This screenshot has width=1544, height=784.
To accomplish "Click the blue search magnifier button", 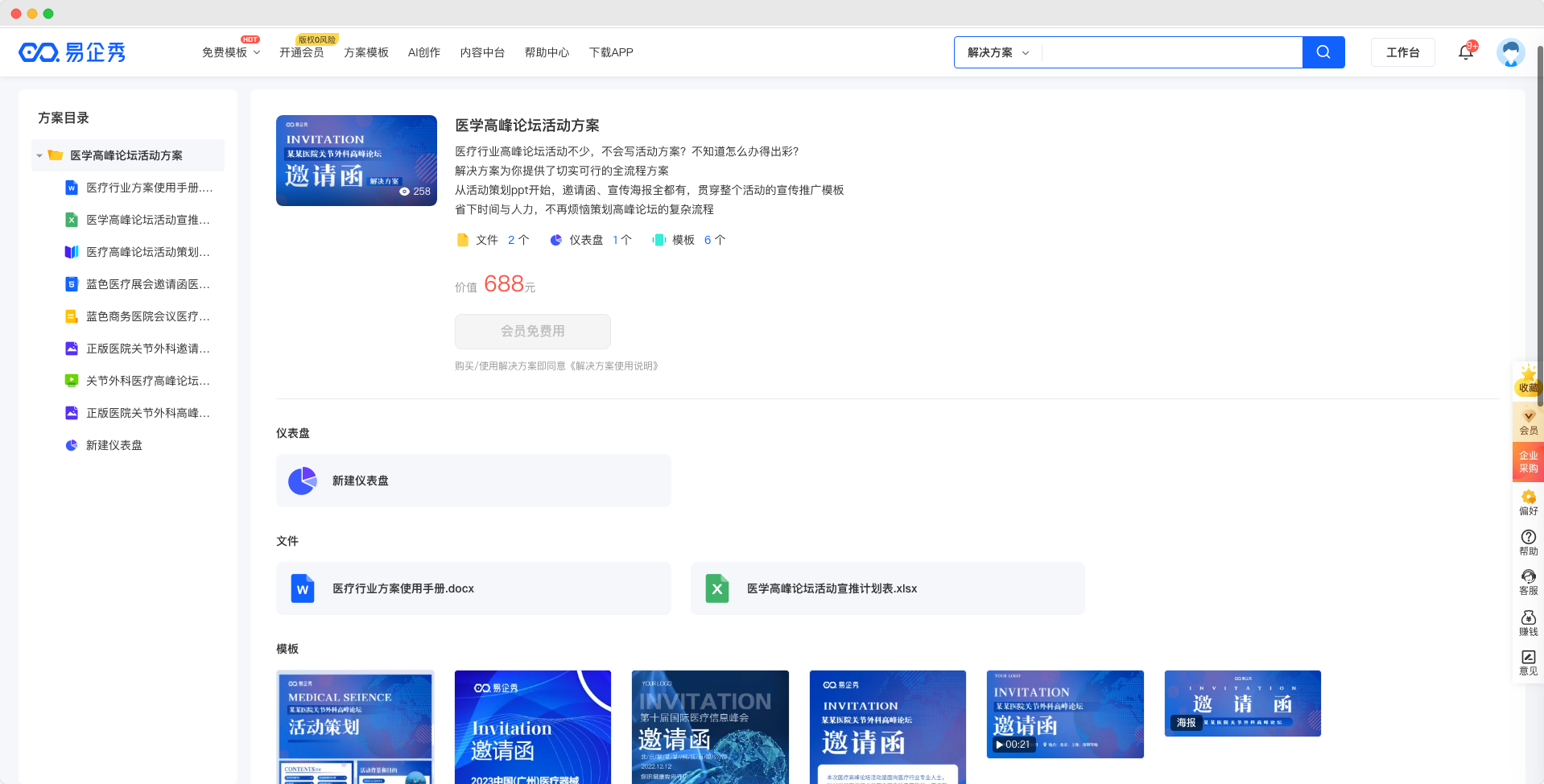I will [1323, 52].
